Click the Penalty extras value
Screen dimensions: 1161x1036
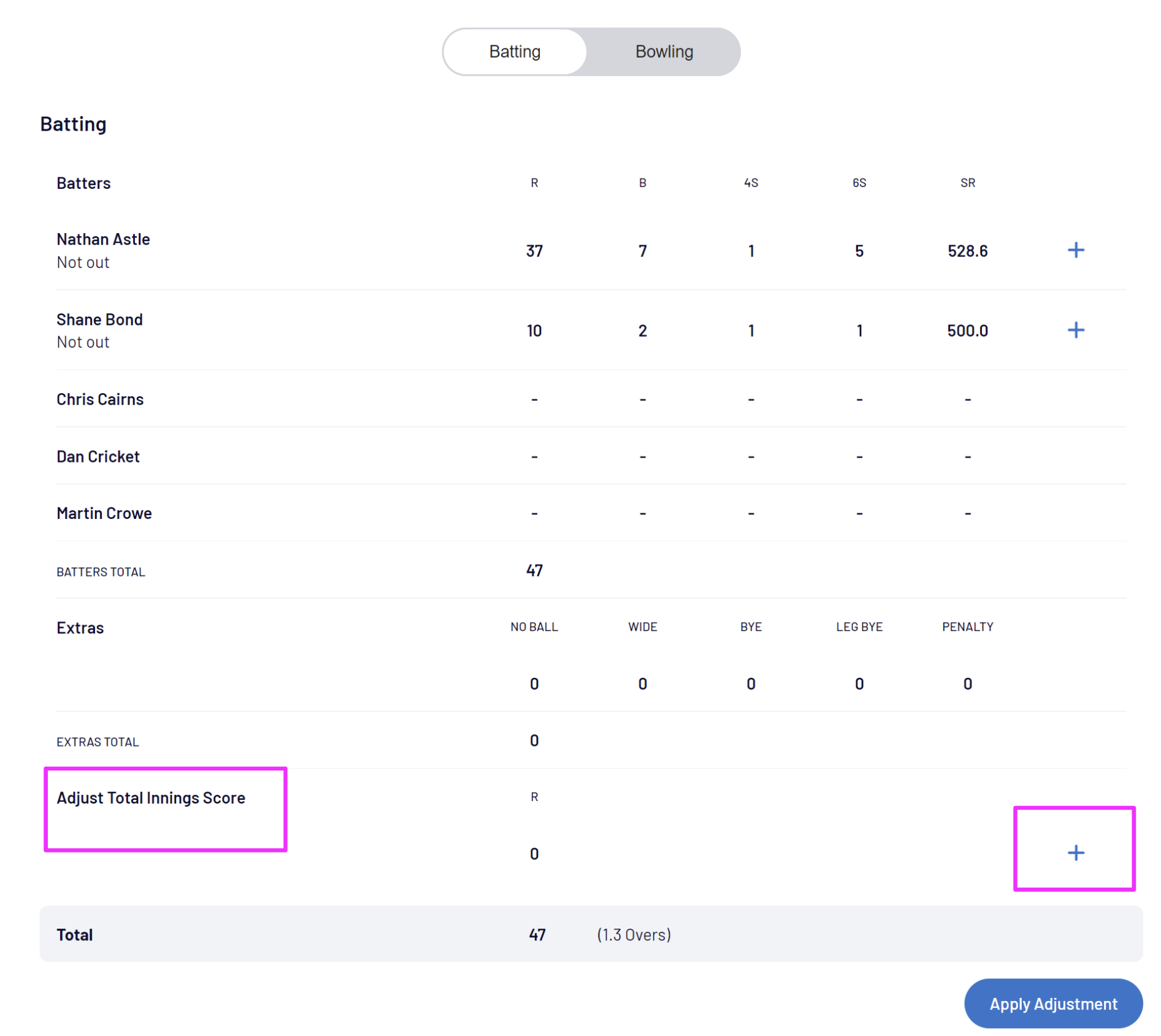point(967,684)
